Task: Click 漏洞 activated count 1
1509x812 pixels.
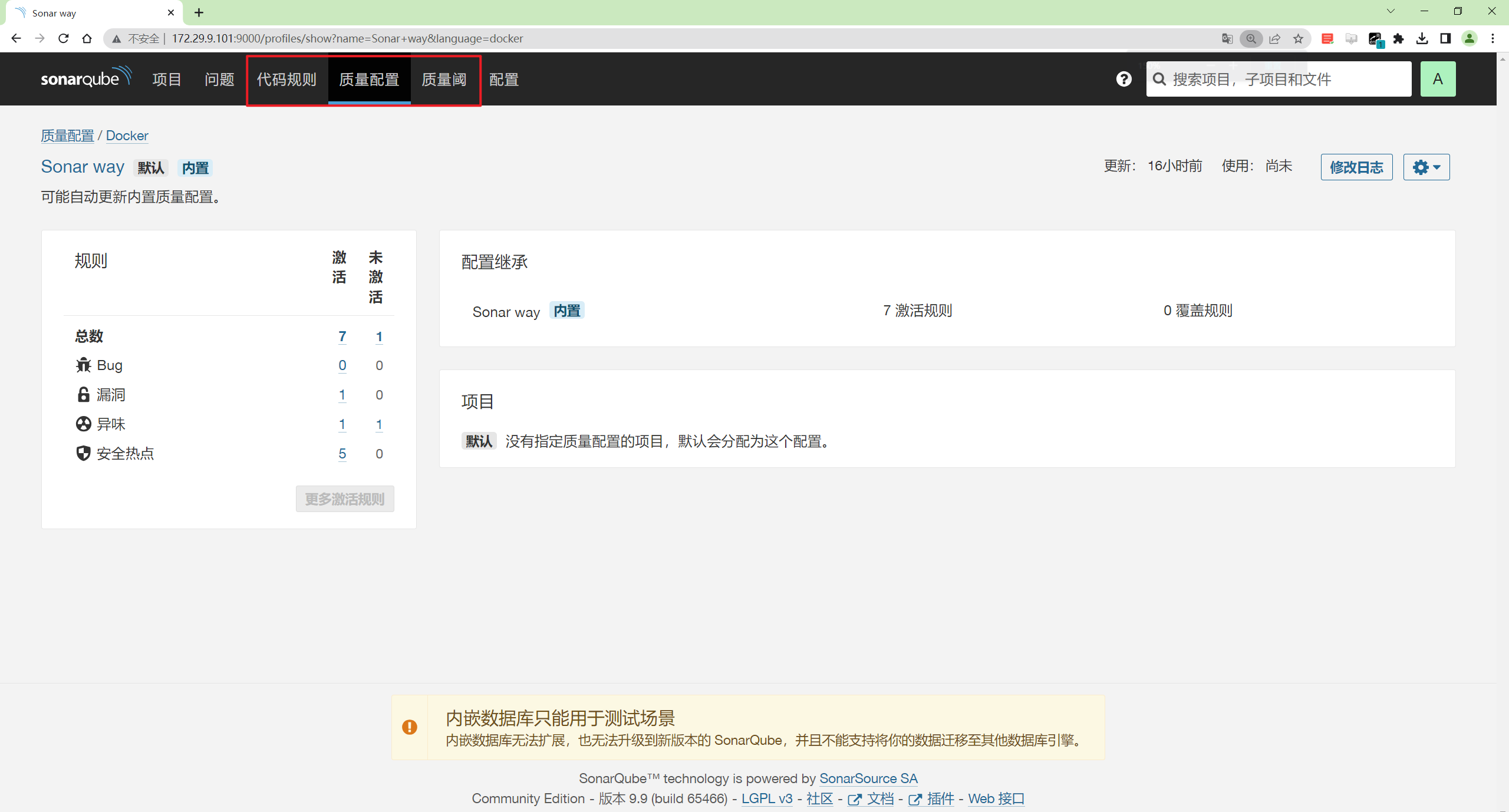Action: (x=342, y=395)
